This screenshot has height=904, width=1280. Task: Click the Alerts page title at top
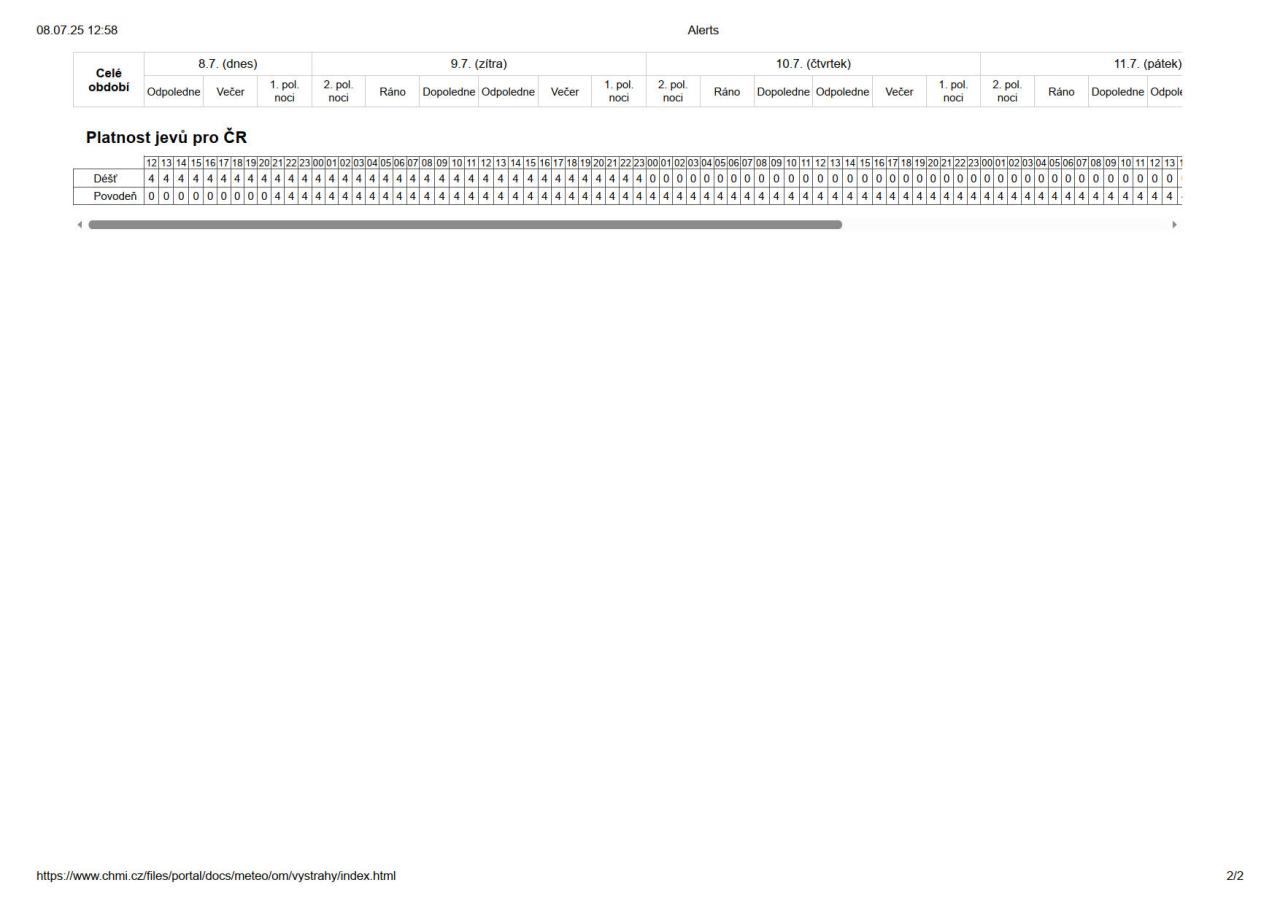click(x=703, y=30)
